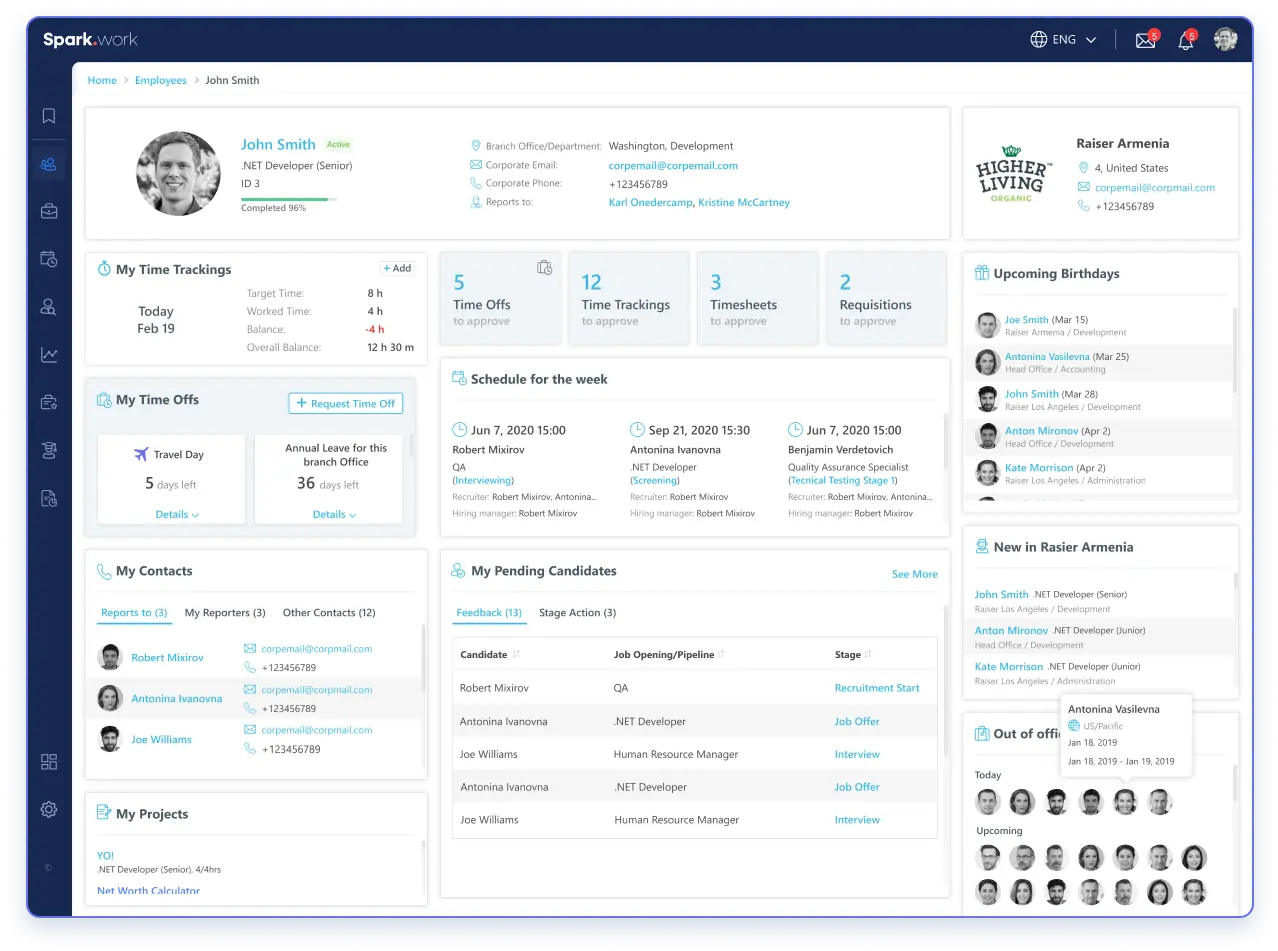
Task: Open the Interviewing stage link for Robert Mixirov
Action: [x=483, y=481]
